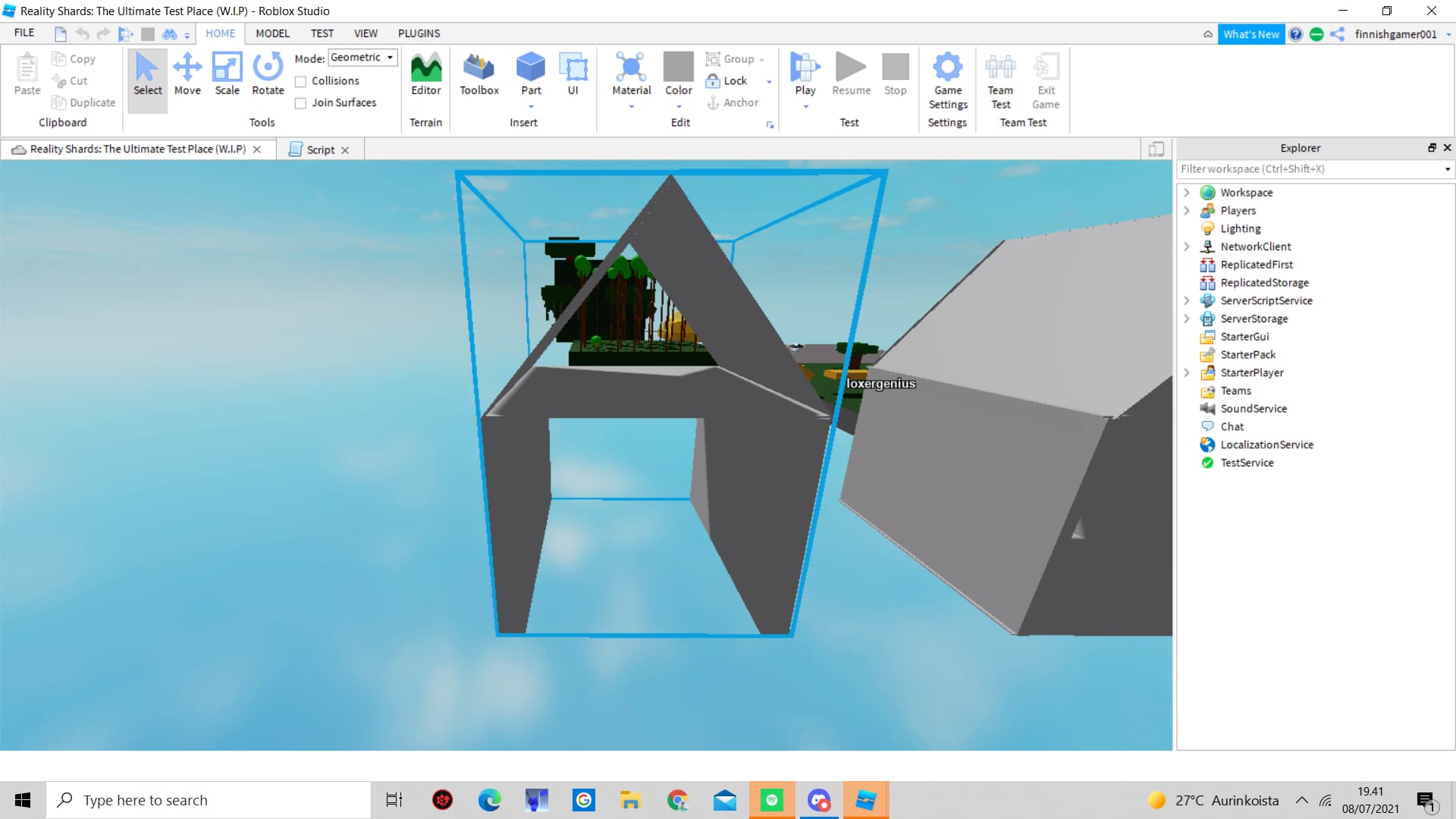Screen dimensions: 1456x819
Task: Cut the selection
Action: pos(70,81)
